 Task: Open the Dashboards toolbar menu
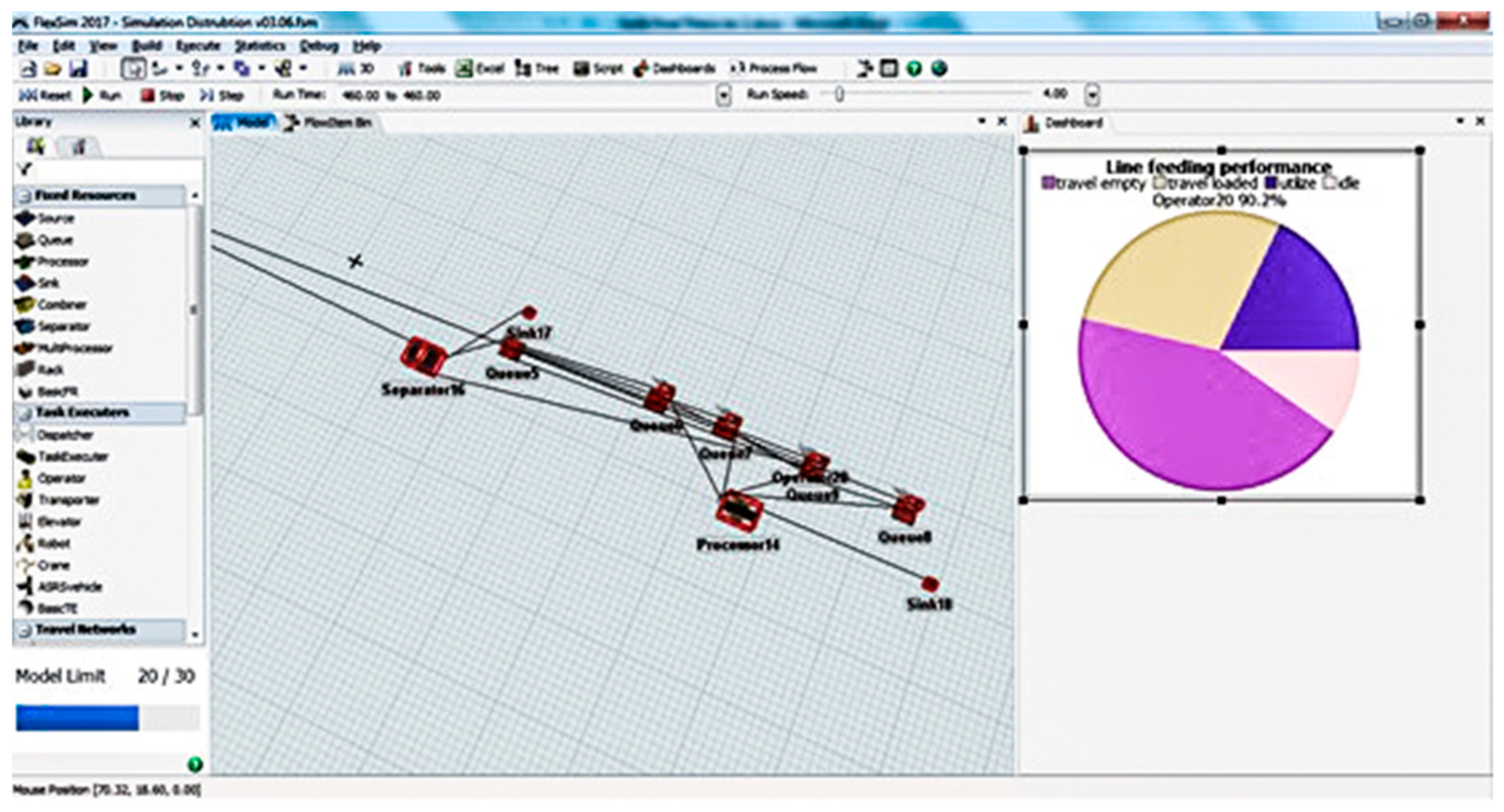pyautogui.click(x=674, y=69)
